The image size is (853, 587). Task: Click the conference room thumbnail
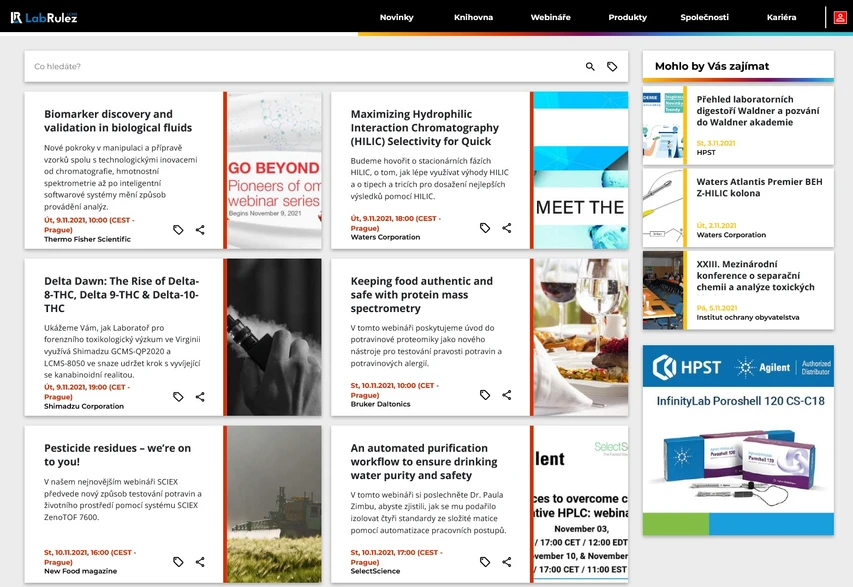[663, 291]
